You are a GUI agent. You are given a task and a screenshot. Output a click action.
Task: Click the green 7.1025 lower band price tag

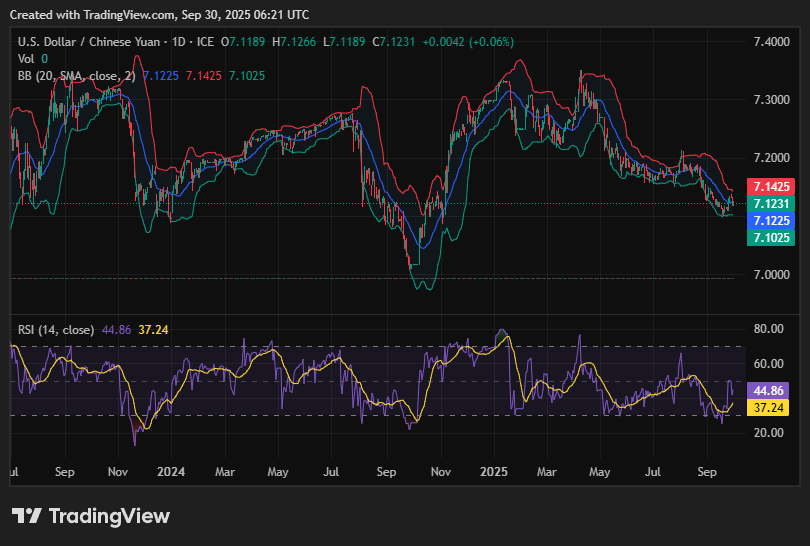[x=771, y=237]
